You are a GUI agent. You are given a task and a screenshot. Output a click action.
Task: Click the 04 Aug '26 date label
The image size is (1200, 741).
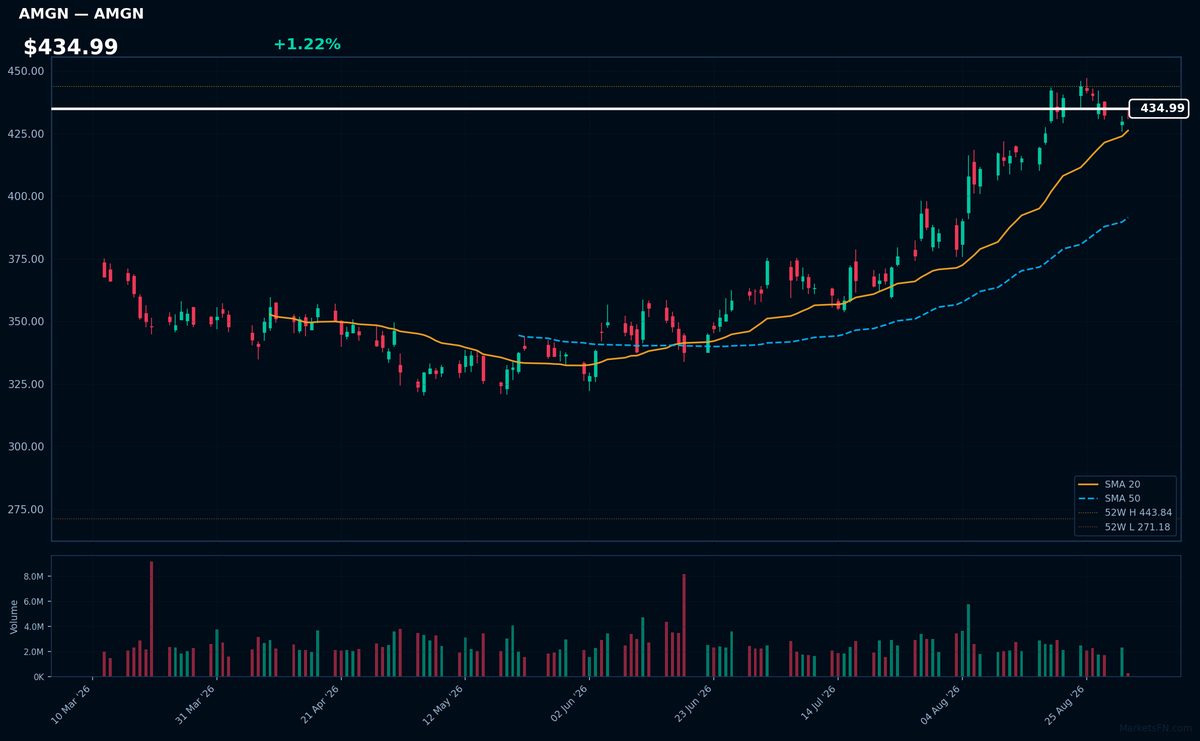(x=942, y=703)
